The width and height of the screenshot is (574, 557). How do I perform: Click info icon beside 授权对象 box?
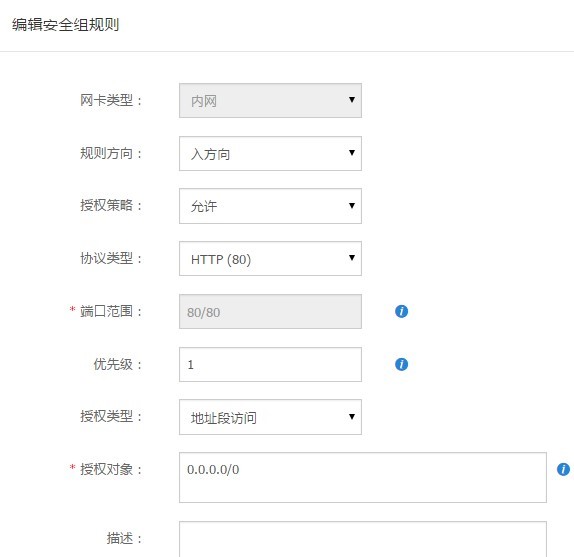[563, 469]
